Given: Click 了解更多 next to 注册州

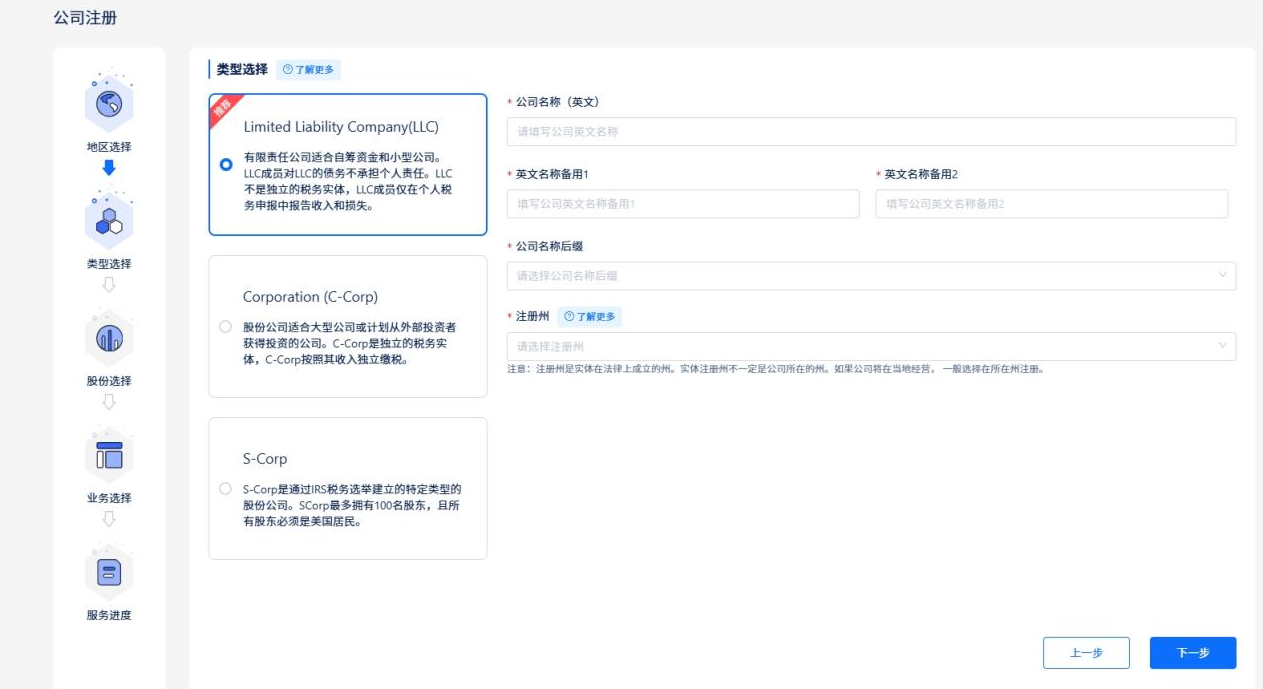Looking at the screenshot, I should coord(589,316).
